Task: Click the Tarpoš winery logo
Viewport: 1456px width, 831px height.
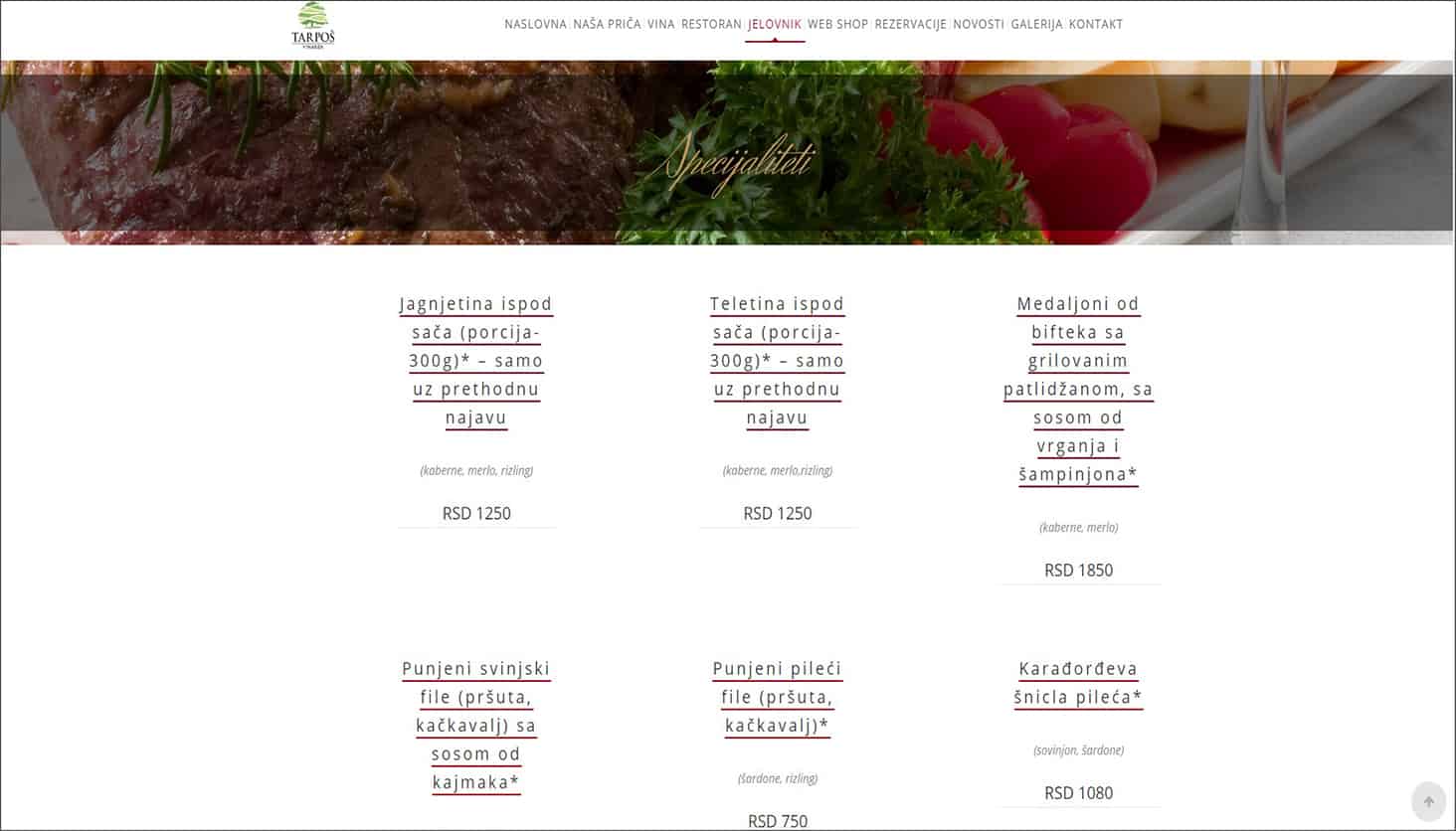Action: pyautogui.click(x=313, y=26)
